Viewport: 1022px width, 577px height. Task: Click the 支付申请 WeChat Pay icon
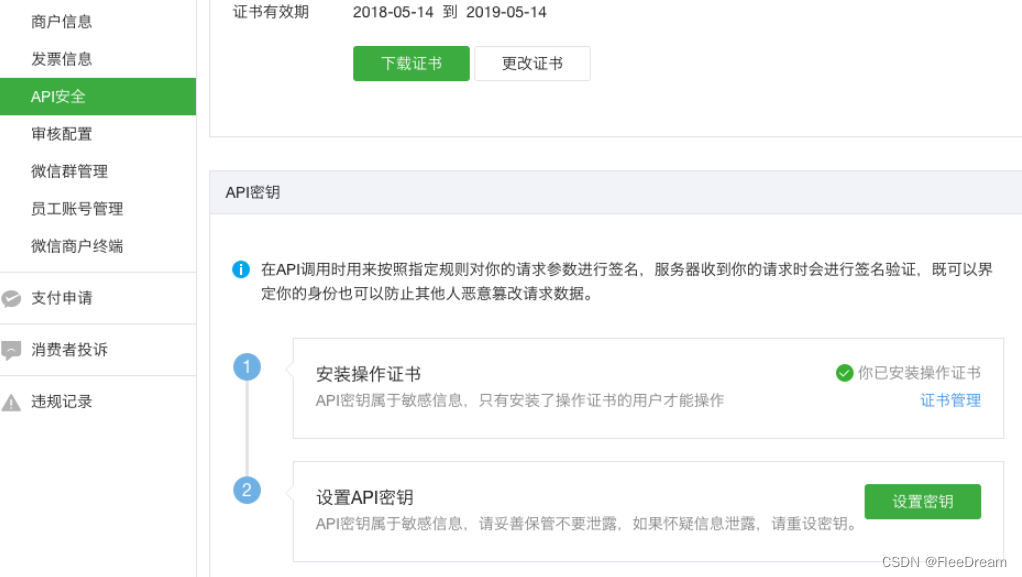click(11, 299)
